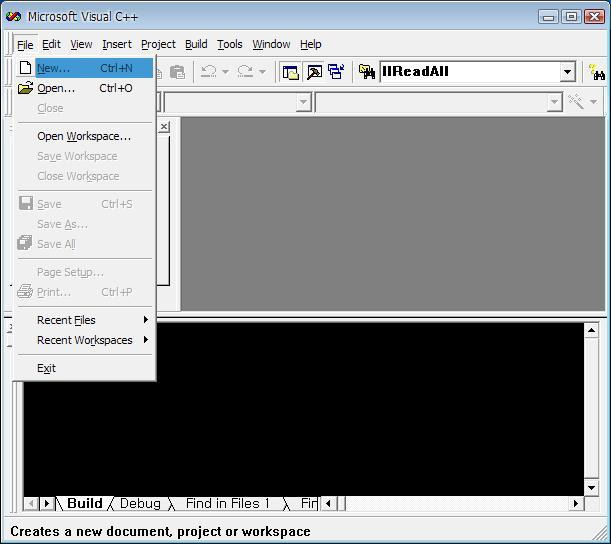Click output pane scroll up arrow
611x544 pixels.
(x=592, y=330)
